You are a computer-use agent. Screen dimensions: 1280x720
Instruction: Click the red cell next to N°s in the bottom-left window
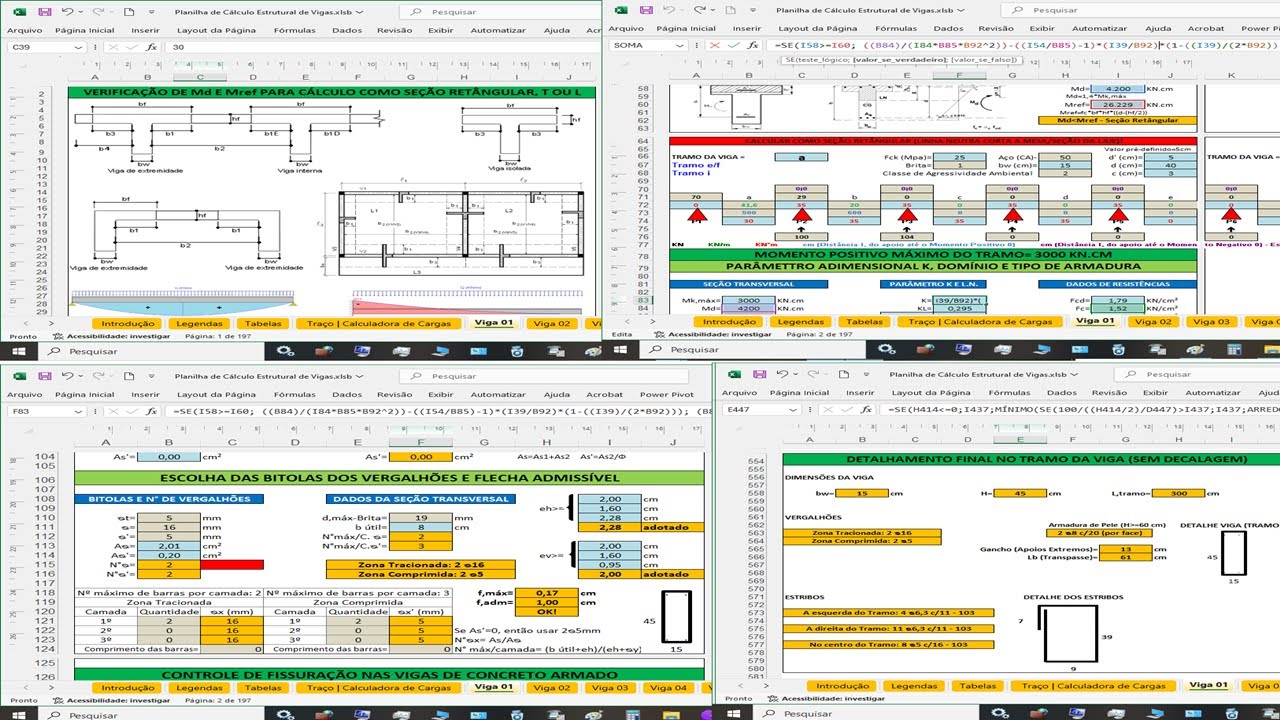click(232, 565)
